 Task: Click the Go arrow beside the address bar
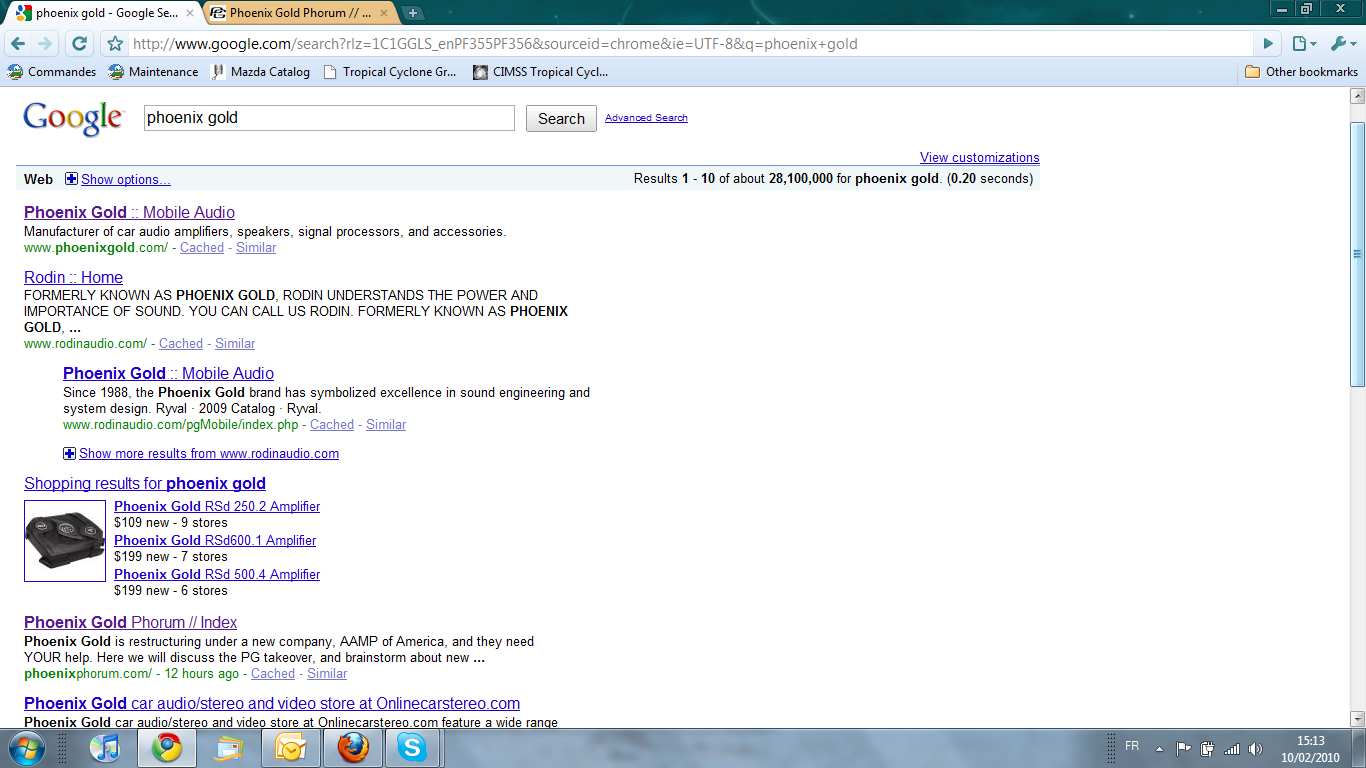coord(1268,44)
